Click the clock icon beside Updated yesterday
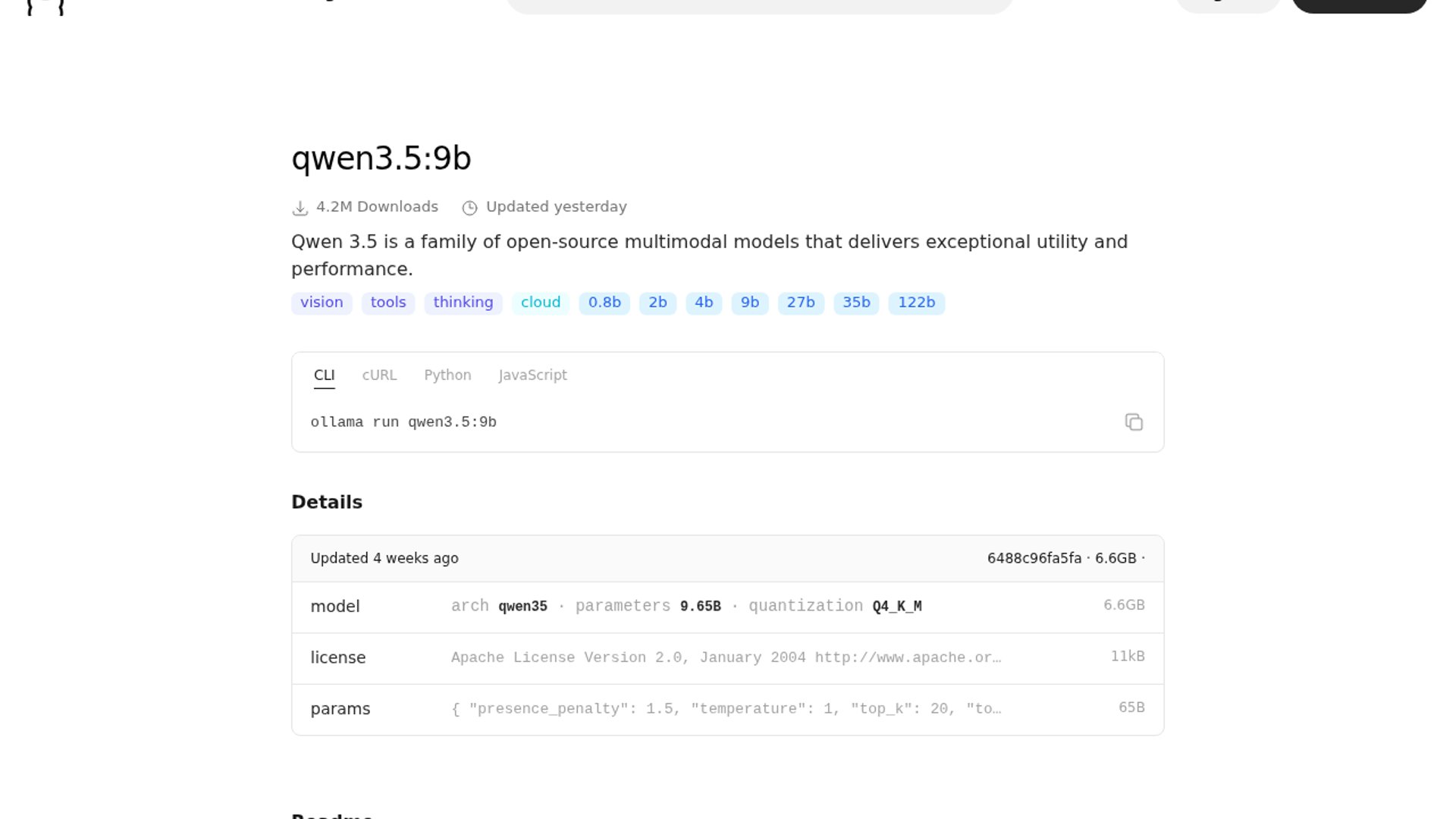 tap(470, 208)
